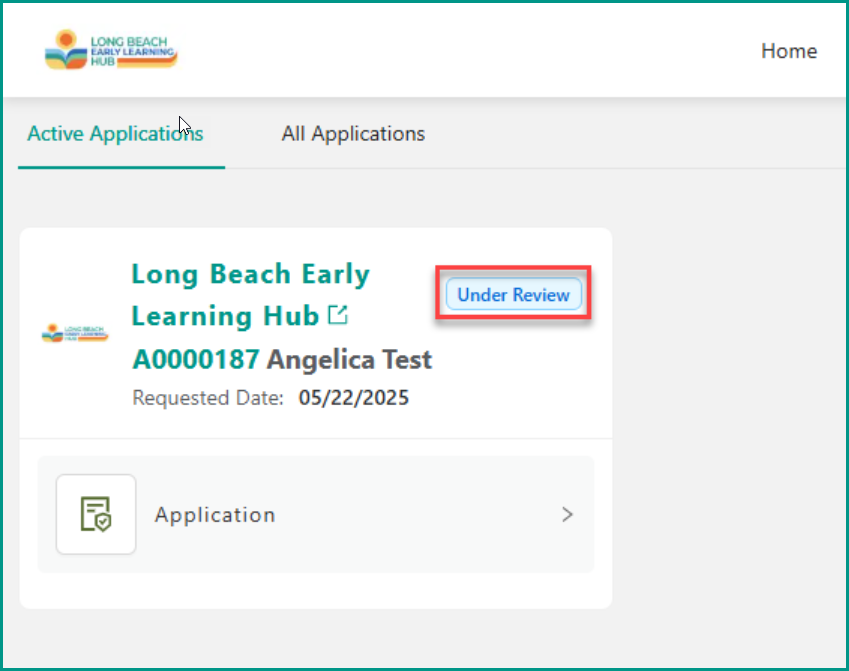The width and height of the screenshot is (849, 671).
Task: Click the Long Beach Early Learning Hub title link
Action: [x=250, y=295]
